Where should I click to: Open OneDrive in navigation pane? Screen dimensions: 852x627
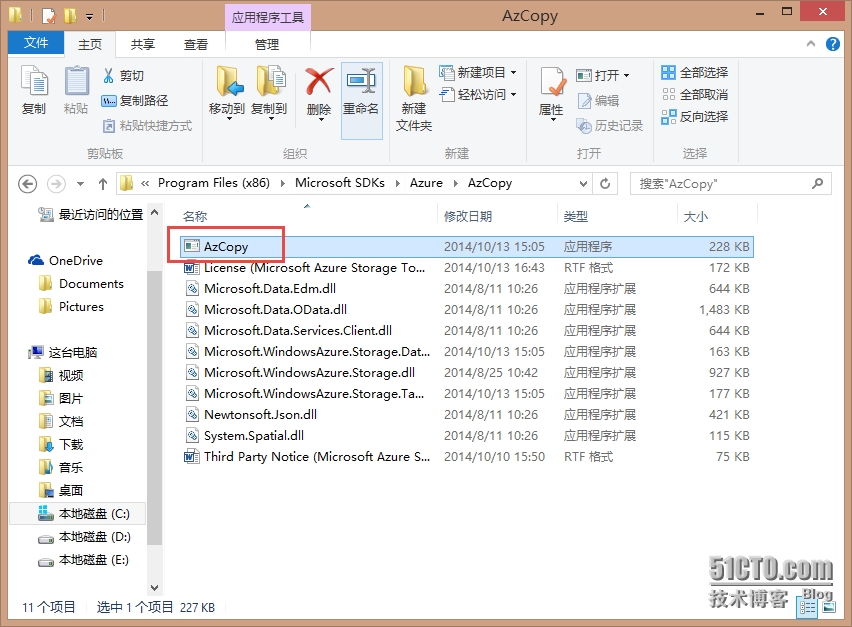[x=66, y=261]
